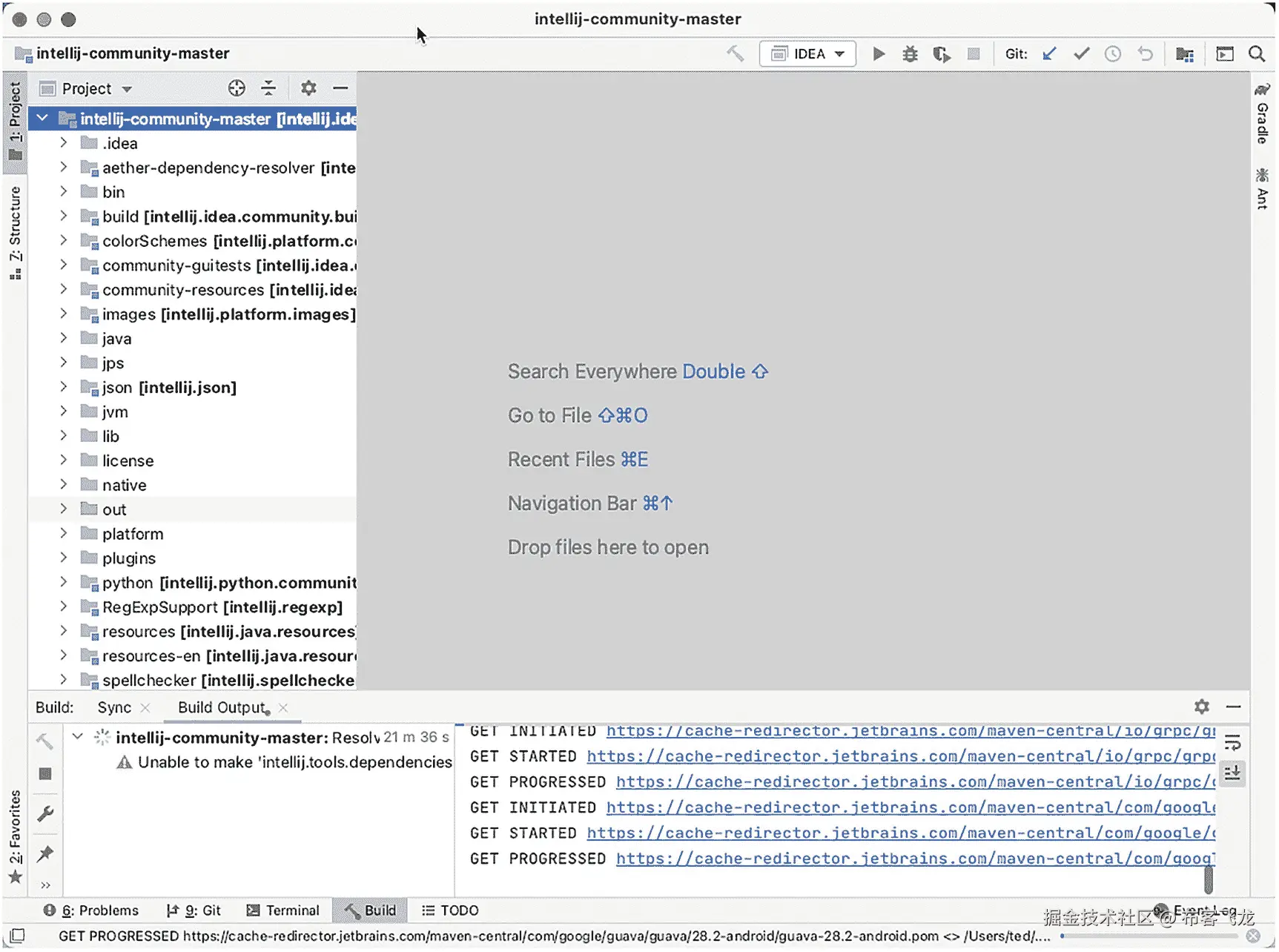Open the IDEA run configuration dropdown

(807, 53)
